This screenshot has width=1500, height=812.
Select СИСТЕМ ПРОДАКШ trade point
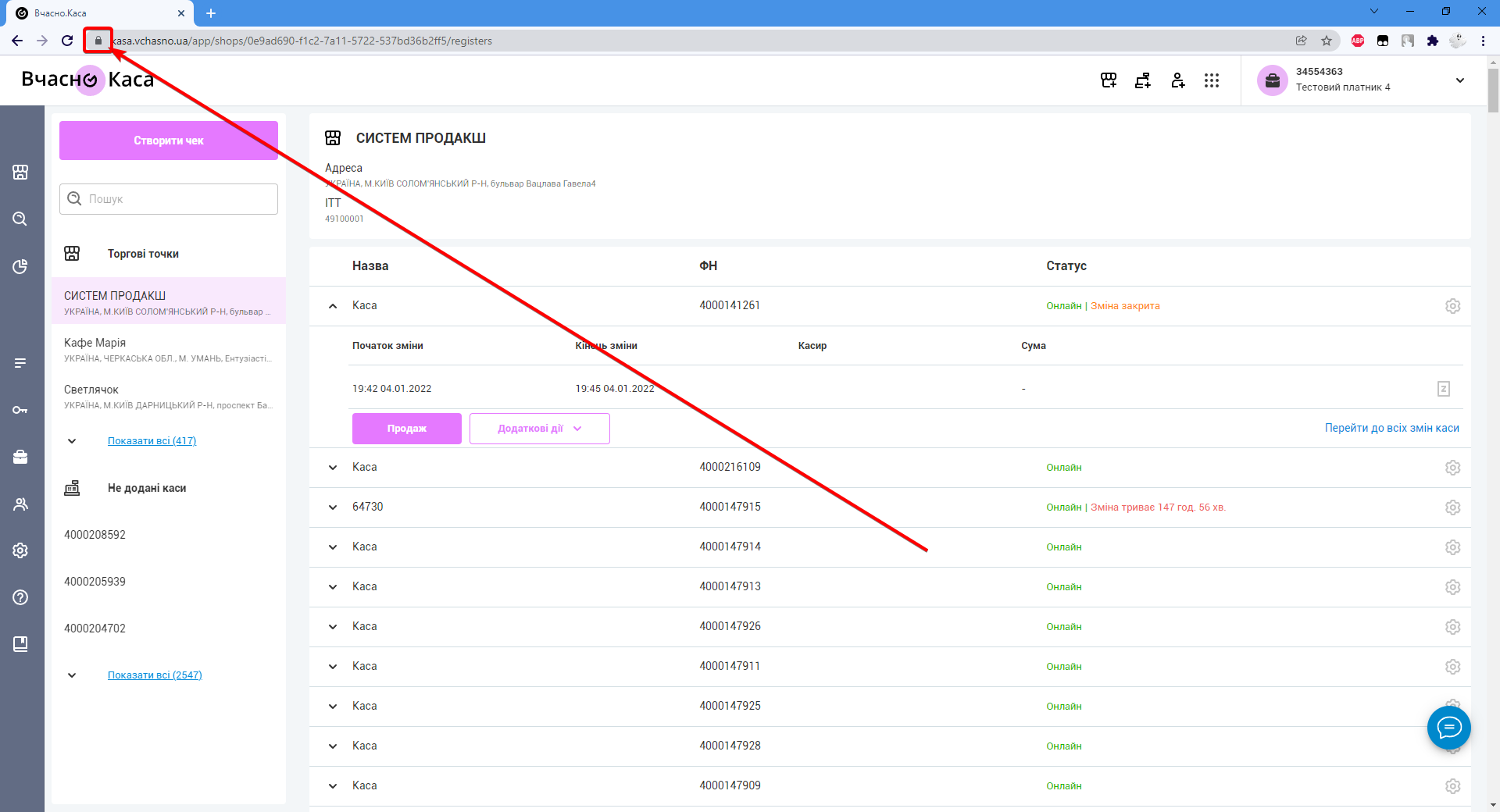(x=169, y=301)
